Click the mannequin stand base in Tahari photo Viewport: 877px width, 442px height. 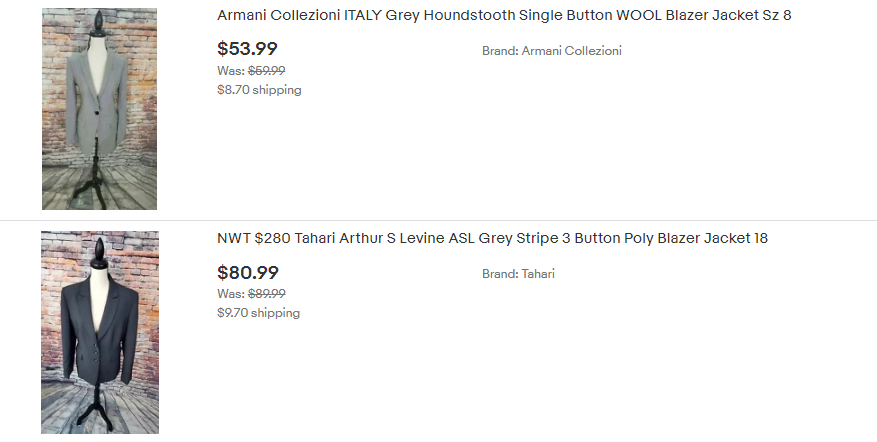[x=99, y=421]
